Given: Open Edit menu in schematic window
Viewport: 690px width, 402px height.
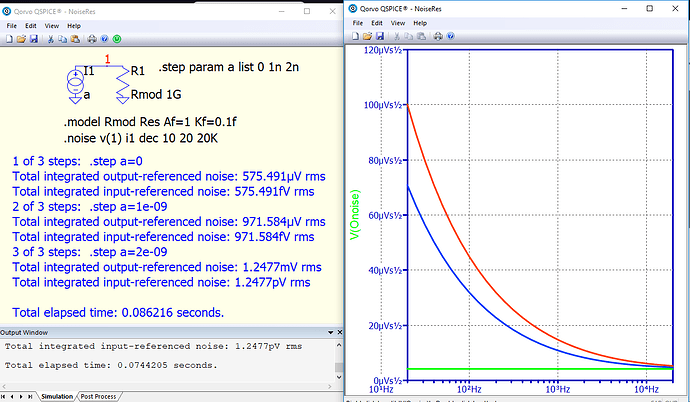Looking at the screenshot, I should click(33, 22).
